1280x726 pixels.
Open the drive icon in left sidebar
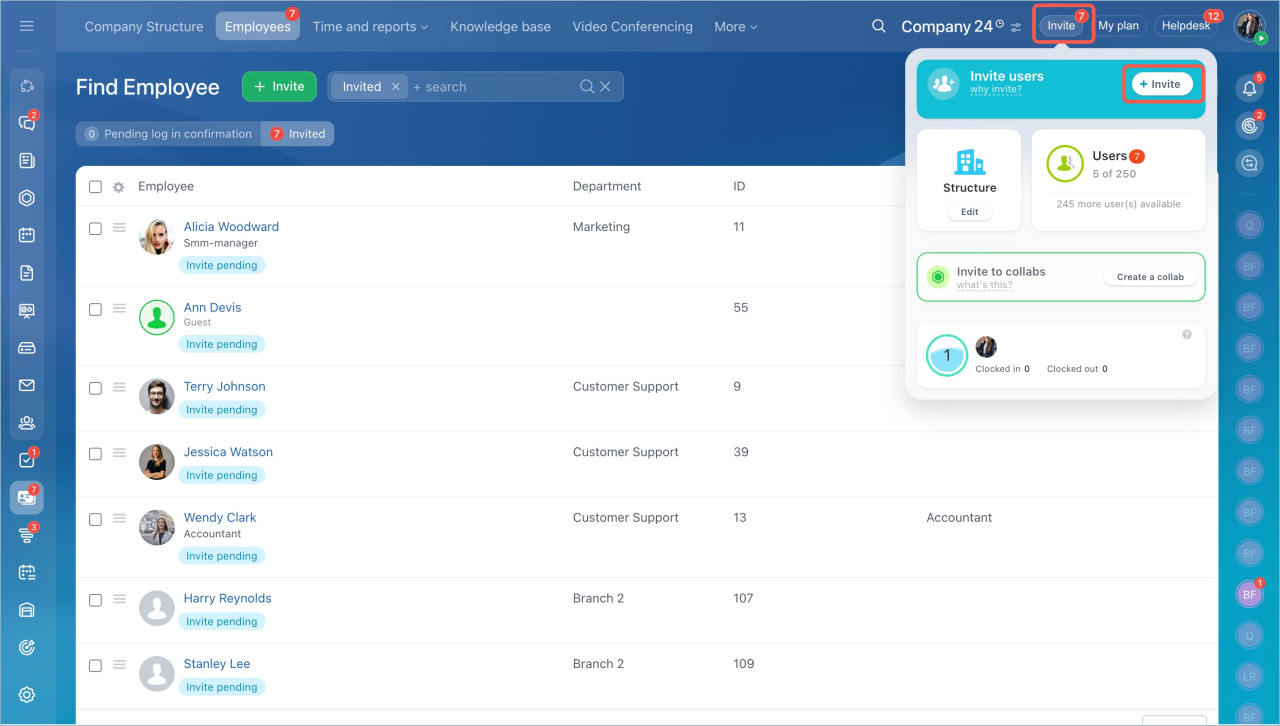(x=27, y=348)
